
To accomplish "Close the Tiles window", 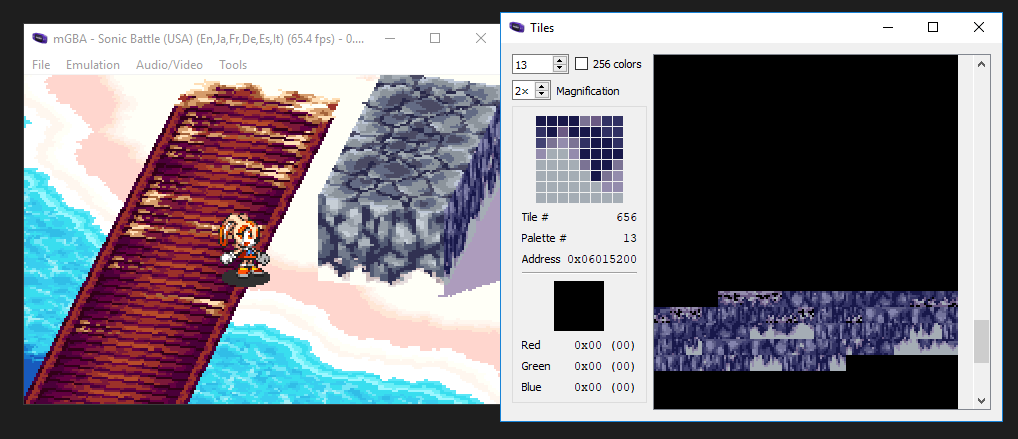I will point(979,27).
